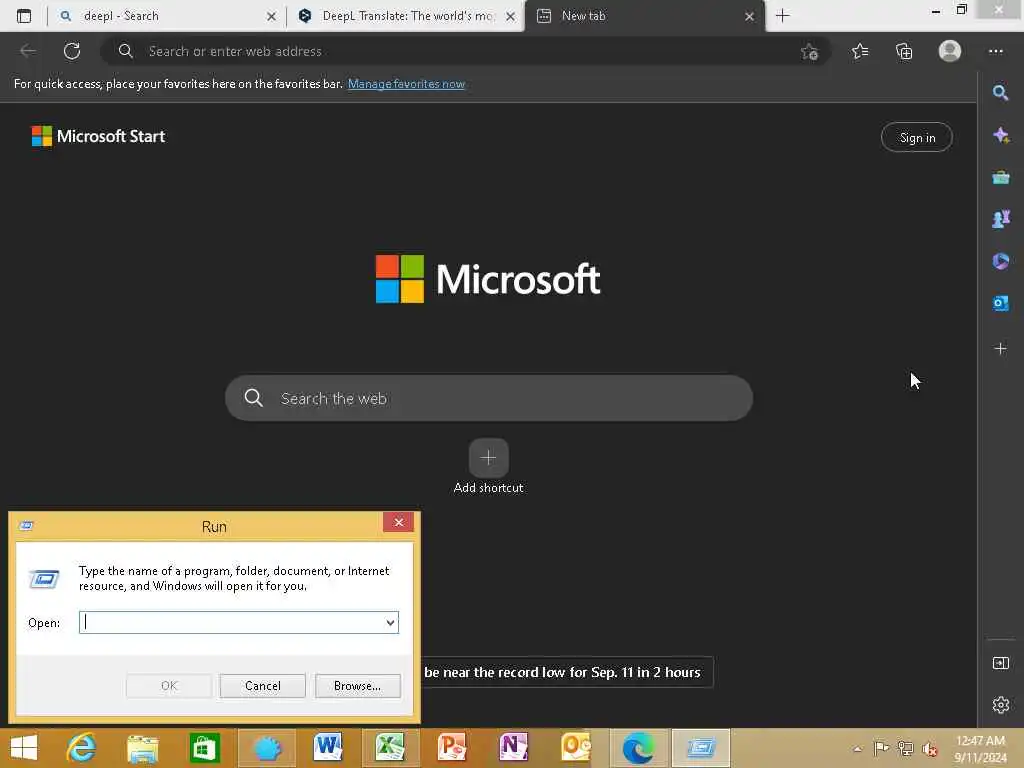Screen dimensions: 1024x768
Task: Click the Run dialog Open text field
Action: tap(239, 622)
